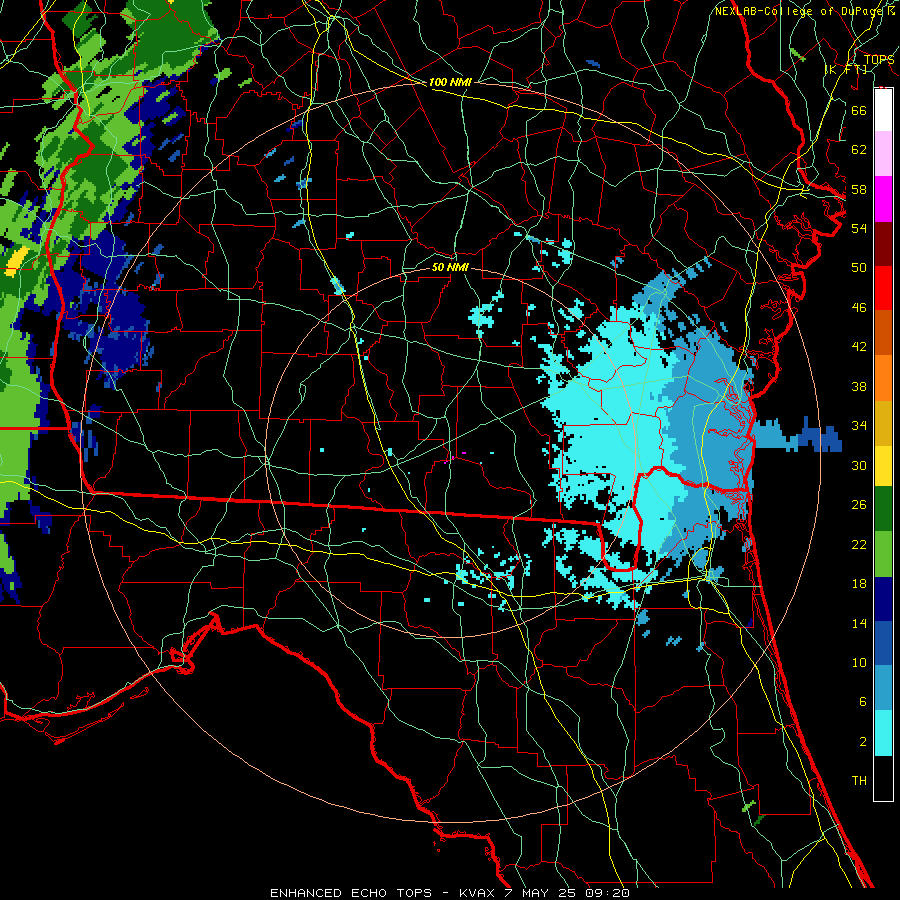
Task: Click the legend value "10"
Action: click(859, 662)
